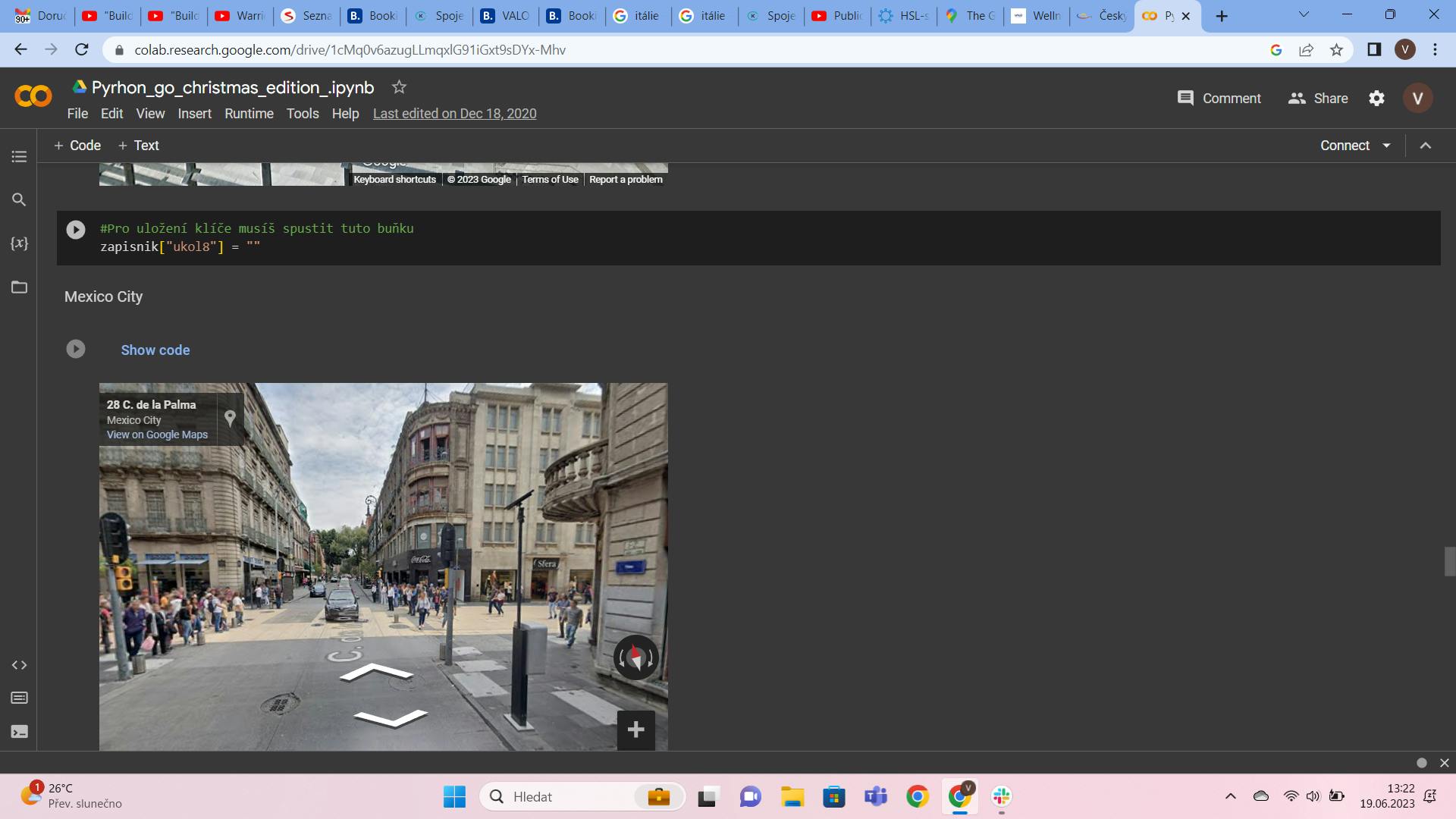Open Chrome three-dot menu

click(x=1435, y=50)
